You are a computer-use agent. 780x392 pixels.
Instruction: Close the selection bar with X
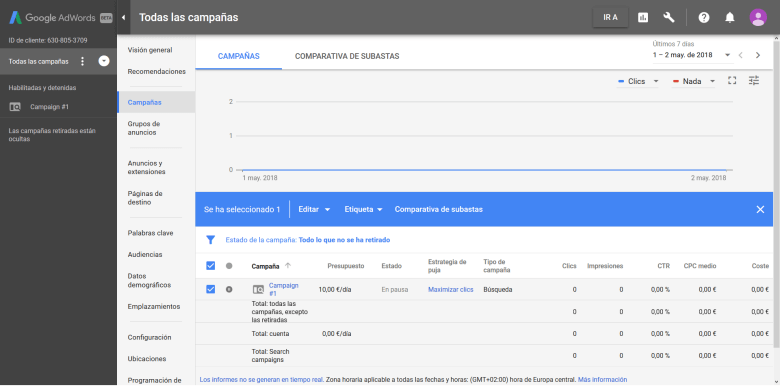760,209
